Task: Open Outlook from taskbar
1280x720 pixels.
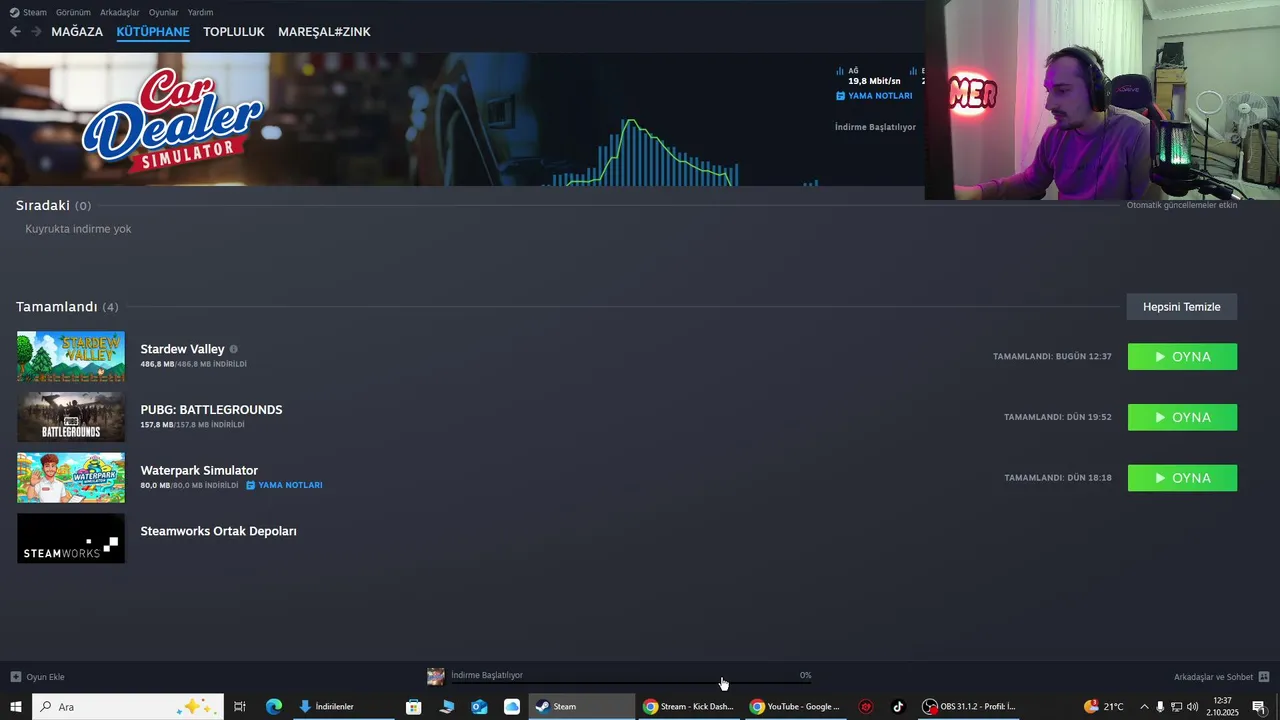Action: coord(479,707)
